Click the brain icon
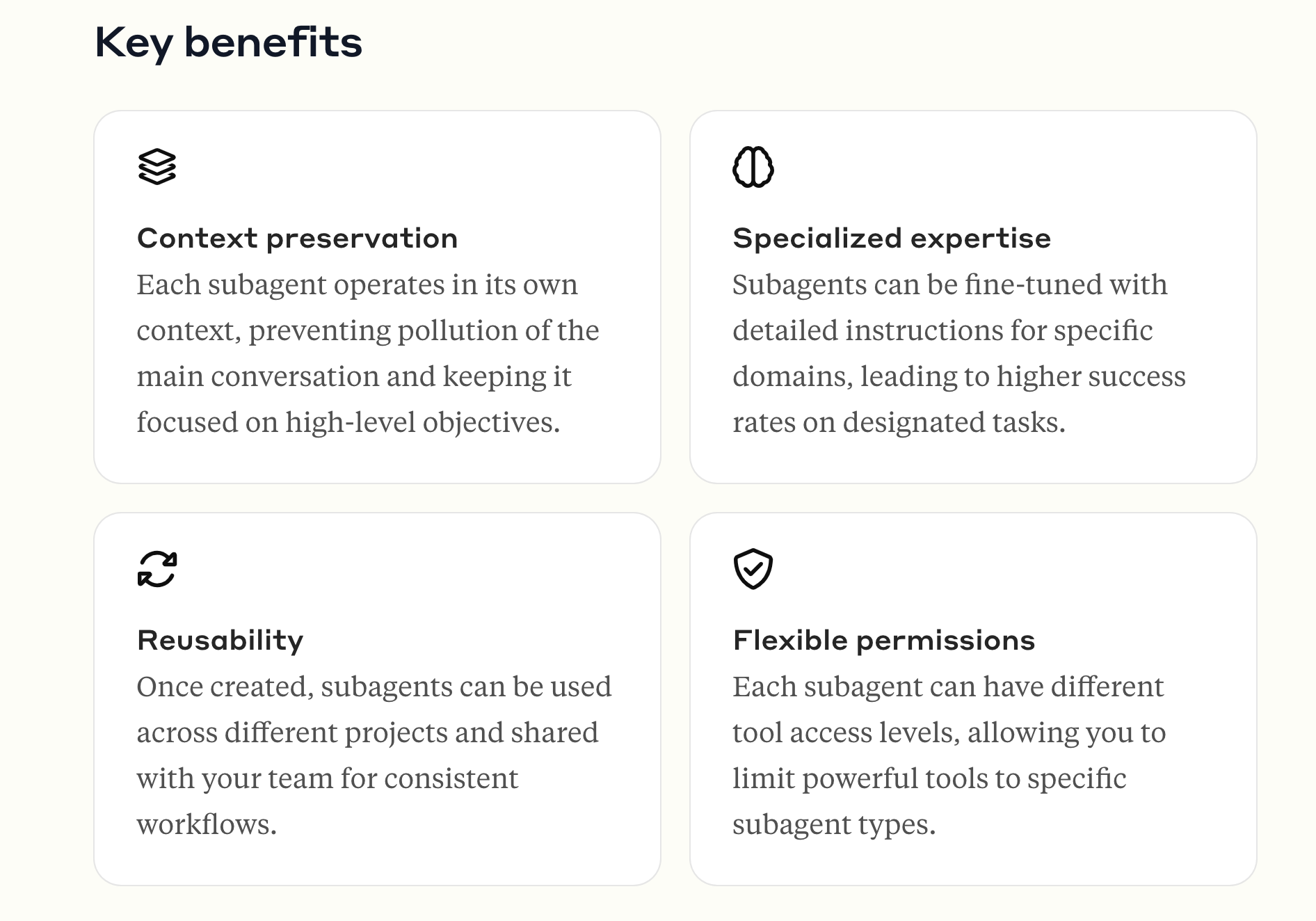The width and height of the screenshot is (1316, 921). 753,167
